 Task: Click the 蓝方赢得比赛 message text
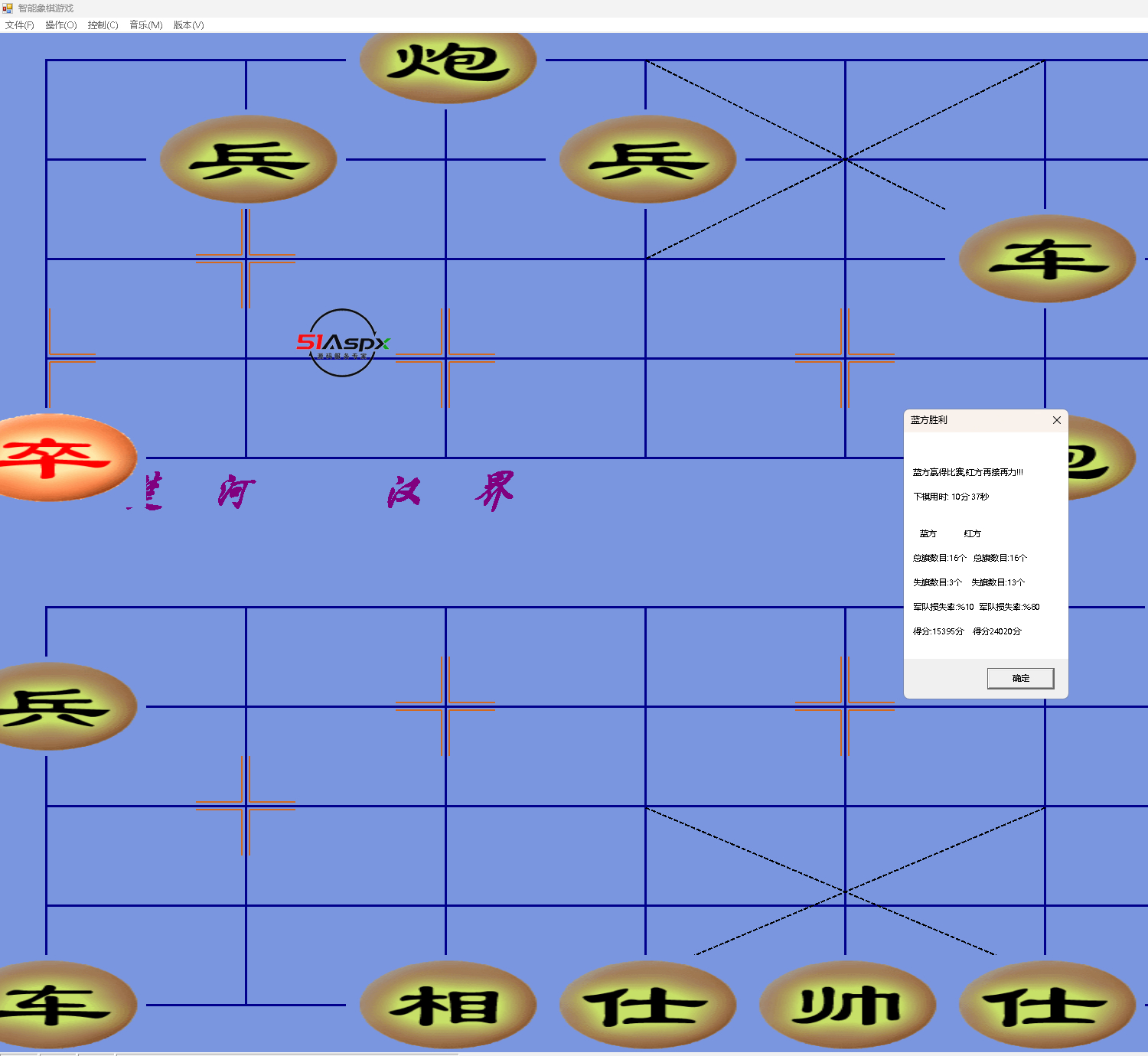(967, 472)
